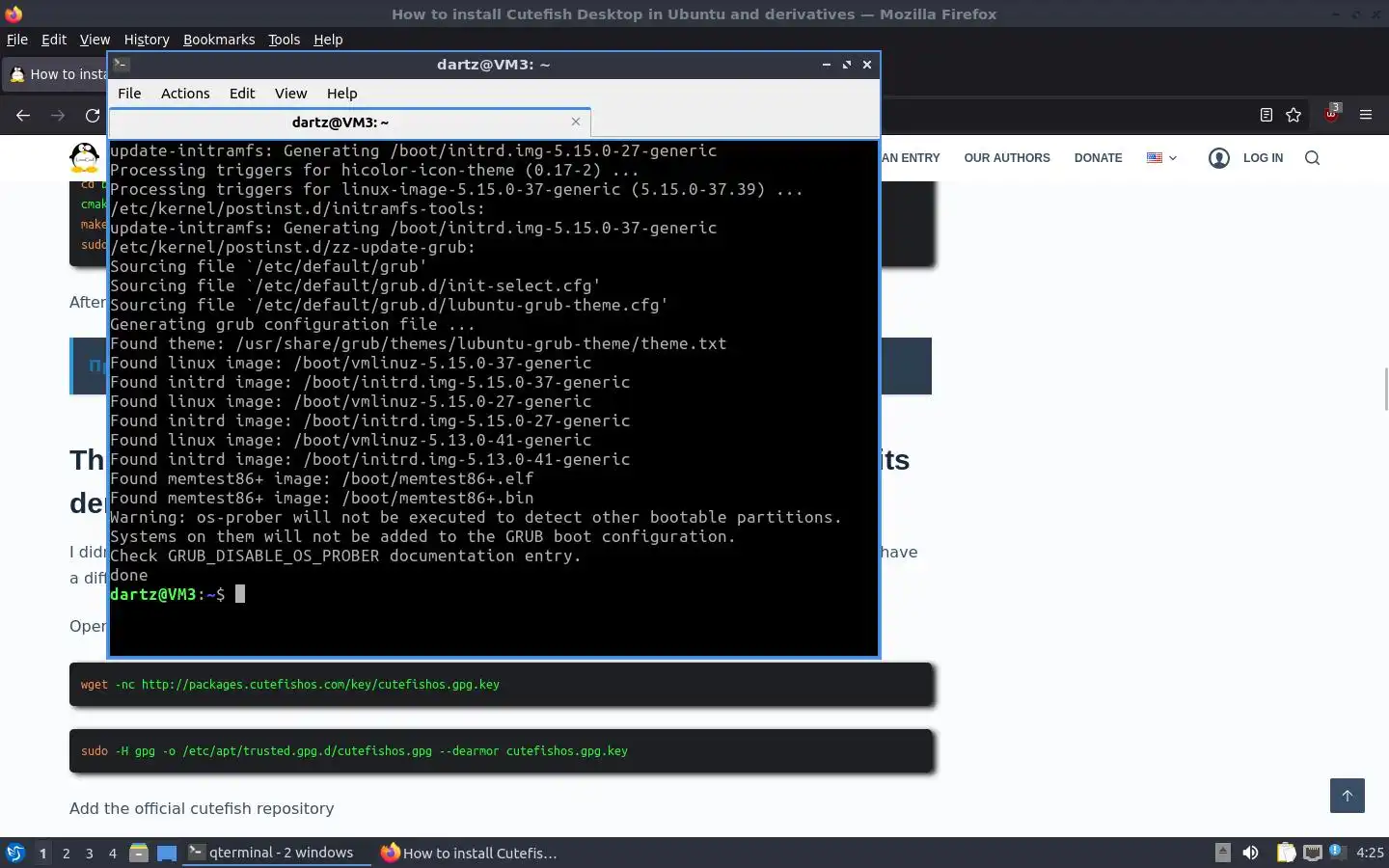Open Firefox's Bookmarks menu
The image size is (1389, 868).
coord(219,40)
